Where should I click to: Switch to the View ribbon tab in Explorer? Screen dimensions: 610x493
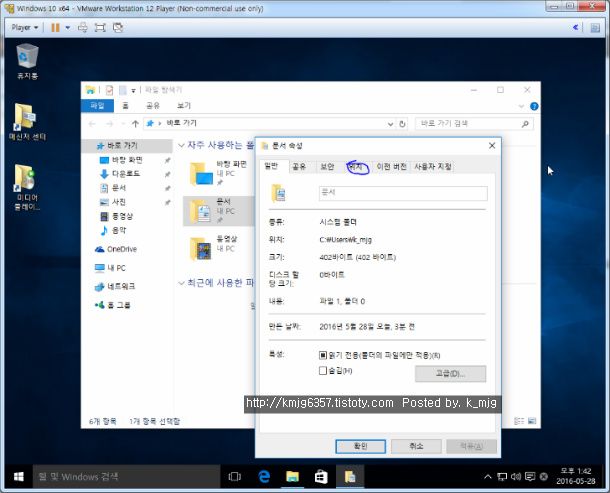(184, 105)
